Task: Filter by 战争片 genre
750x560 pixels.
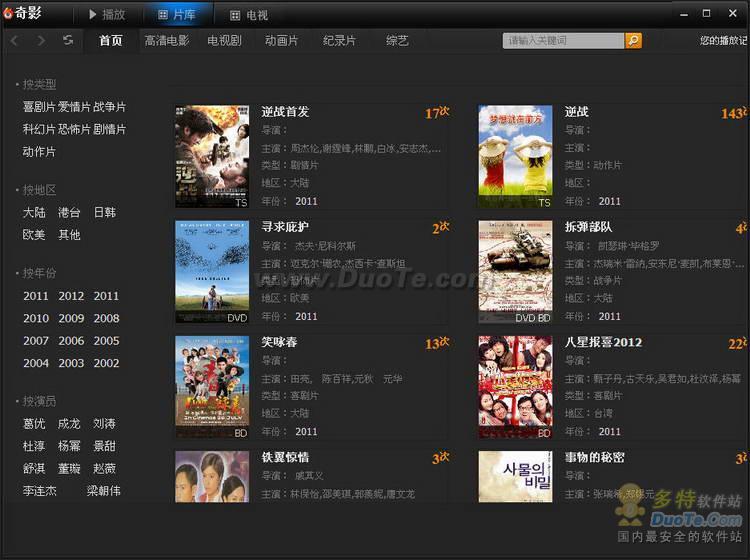Action: point(110,107)
